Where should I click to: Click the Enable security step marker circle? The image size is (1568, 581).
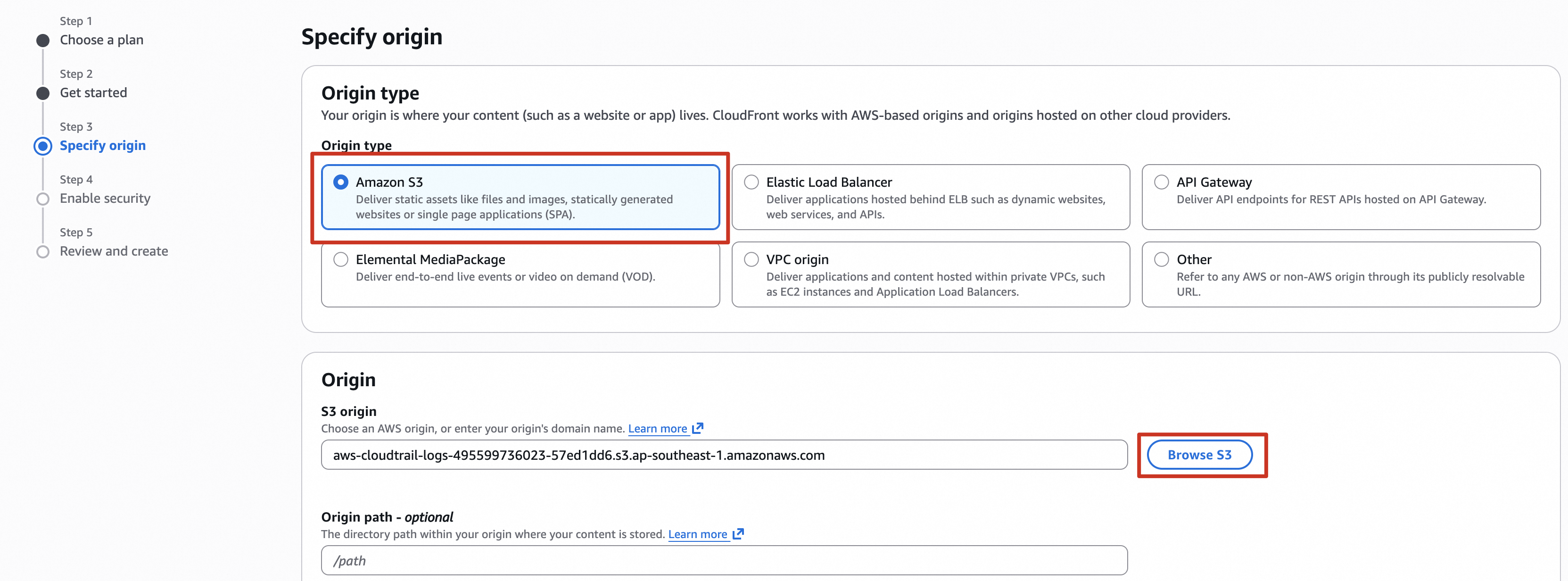(42, 199)
